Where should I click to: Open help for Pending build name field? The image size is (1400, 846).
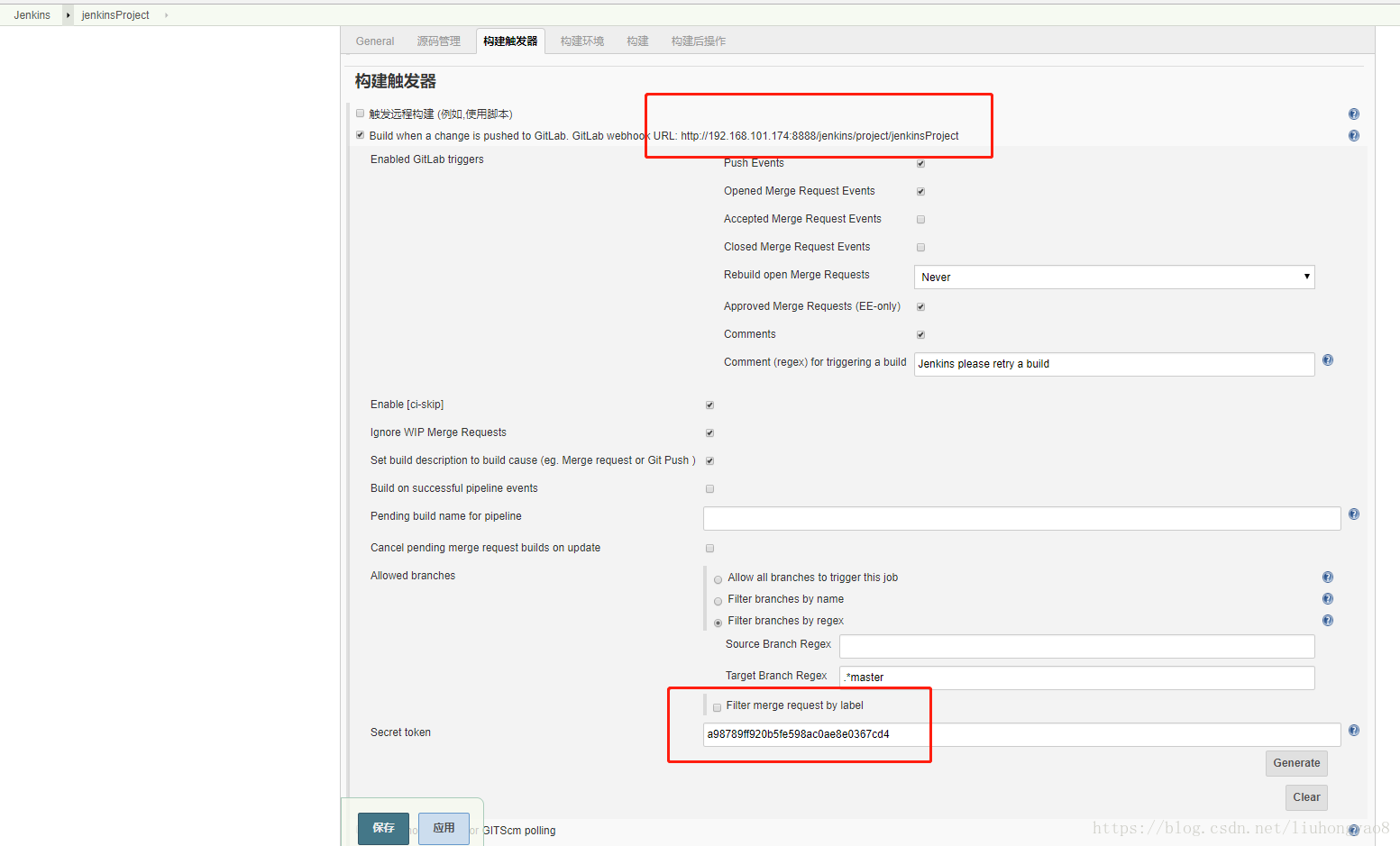(1353, 514)
